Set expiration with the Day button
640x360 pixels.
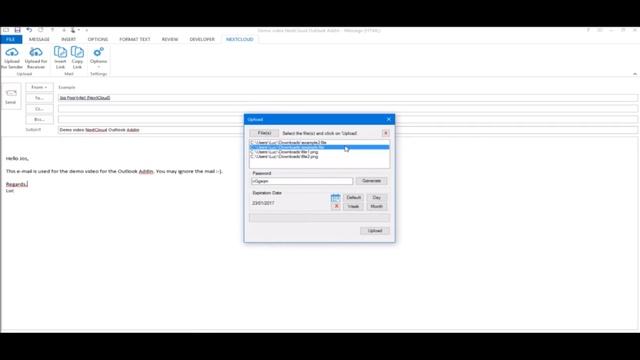(x=376, y=198)
